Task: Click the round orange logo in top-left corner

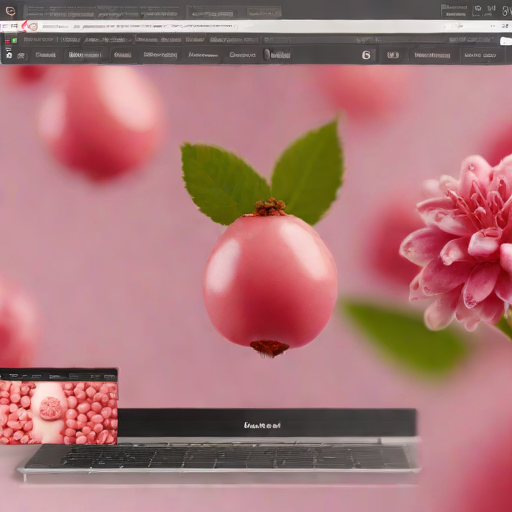Action: coord(11,11)
